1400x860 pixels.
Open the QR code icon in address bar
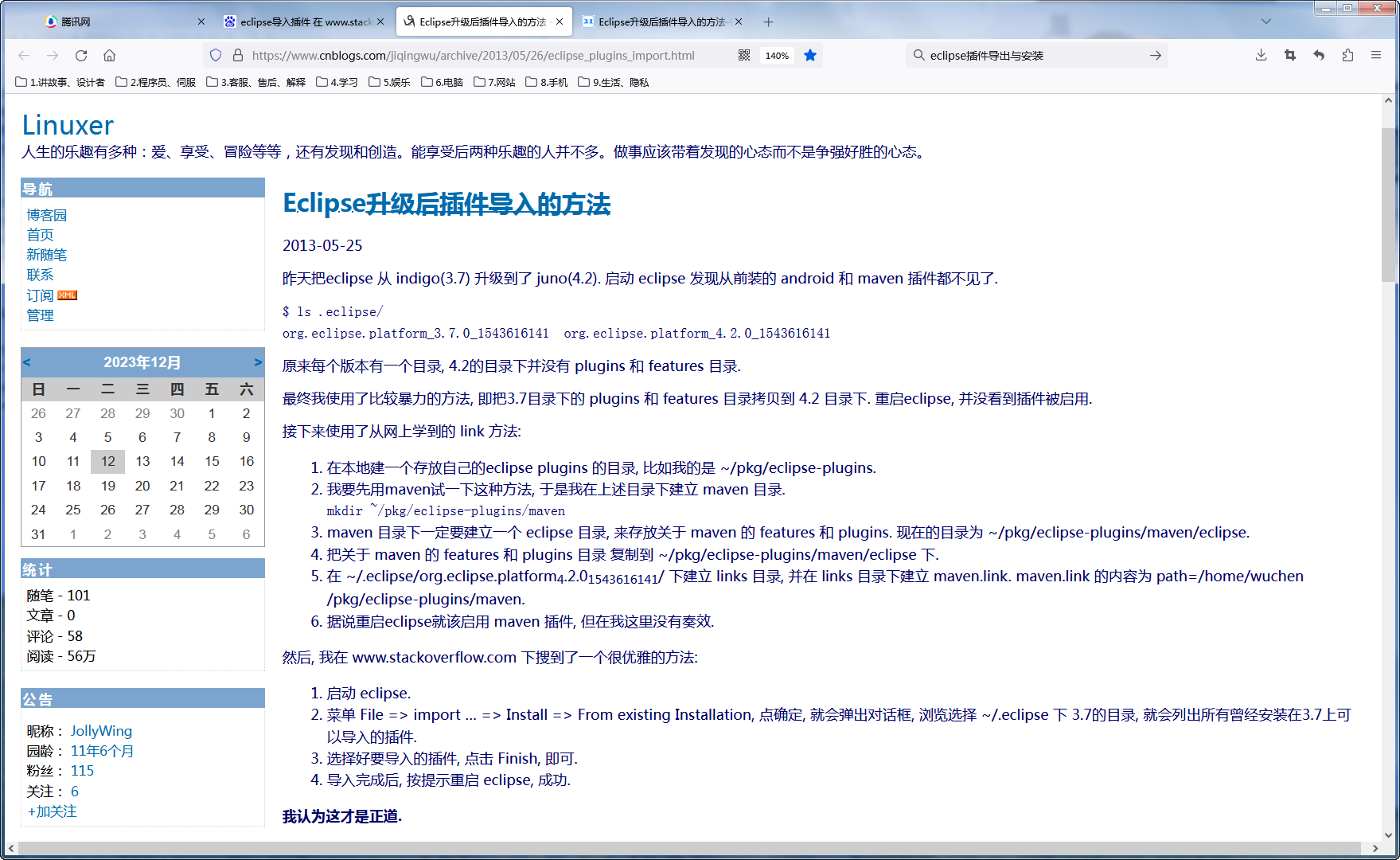pyautogui.click(x=744, y=55)
